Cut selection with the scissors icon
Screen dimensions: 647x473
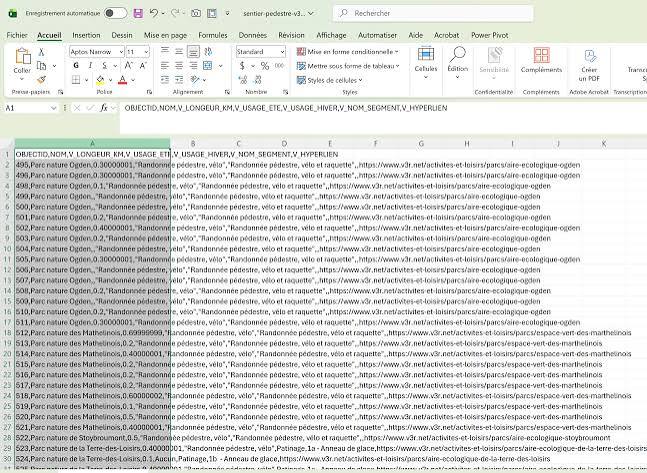tap(41, 52)
